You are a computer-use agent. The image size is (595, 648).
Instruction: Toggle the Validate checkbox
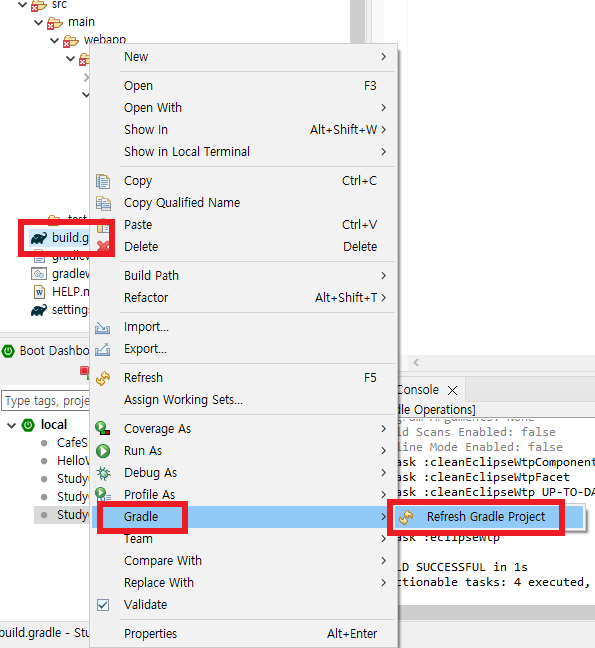(x=103, y=605)
